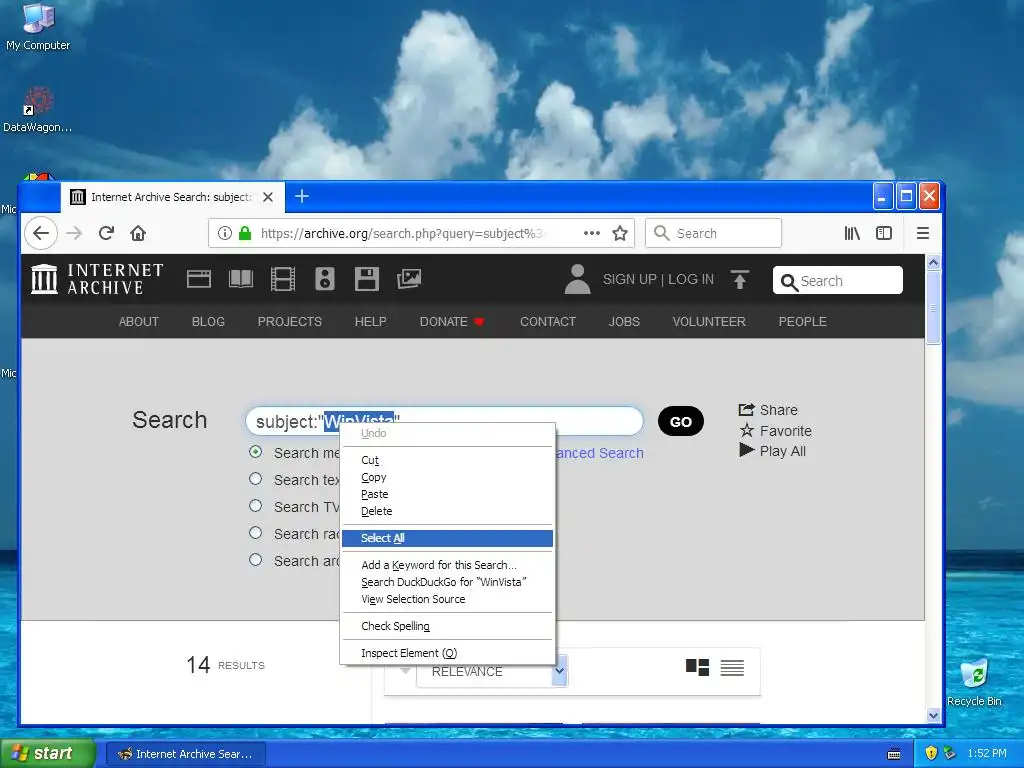Viewport: 1024px width, 768px height.
Task: Open the DONATE nav link
Action: [452, 321]
